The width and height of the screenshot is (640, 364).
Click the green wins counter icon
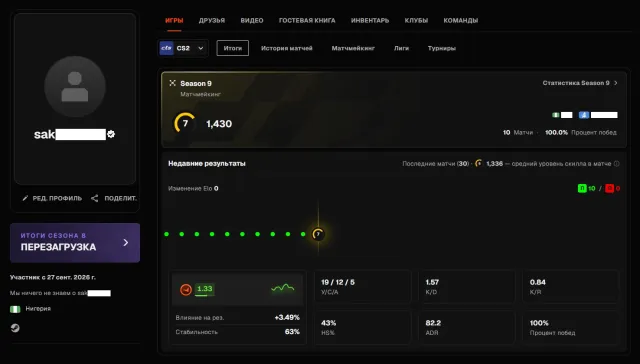582,188
